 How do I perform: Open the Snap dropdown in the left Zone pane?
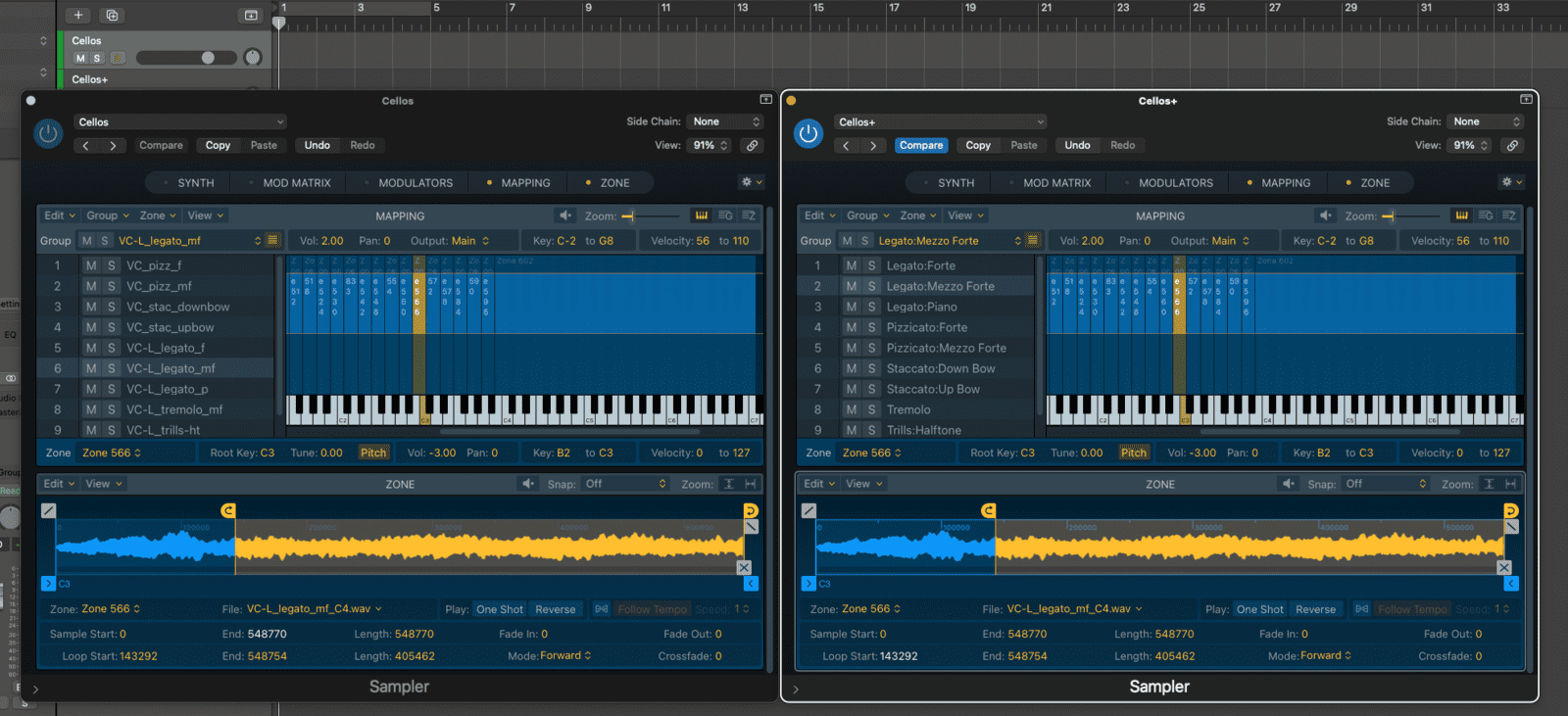(624, 484)
